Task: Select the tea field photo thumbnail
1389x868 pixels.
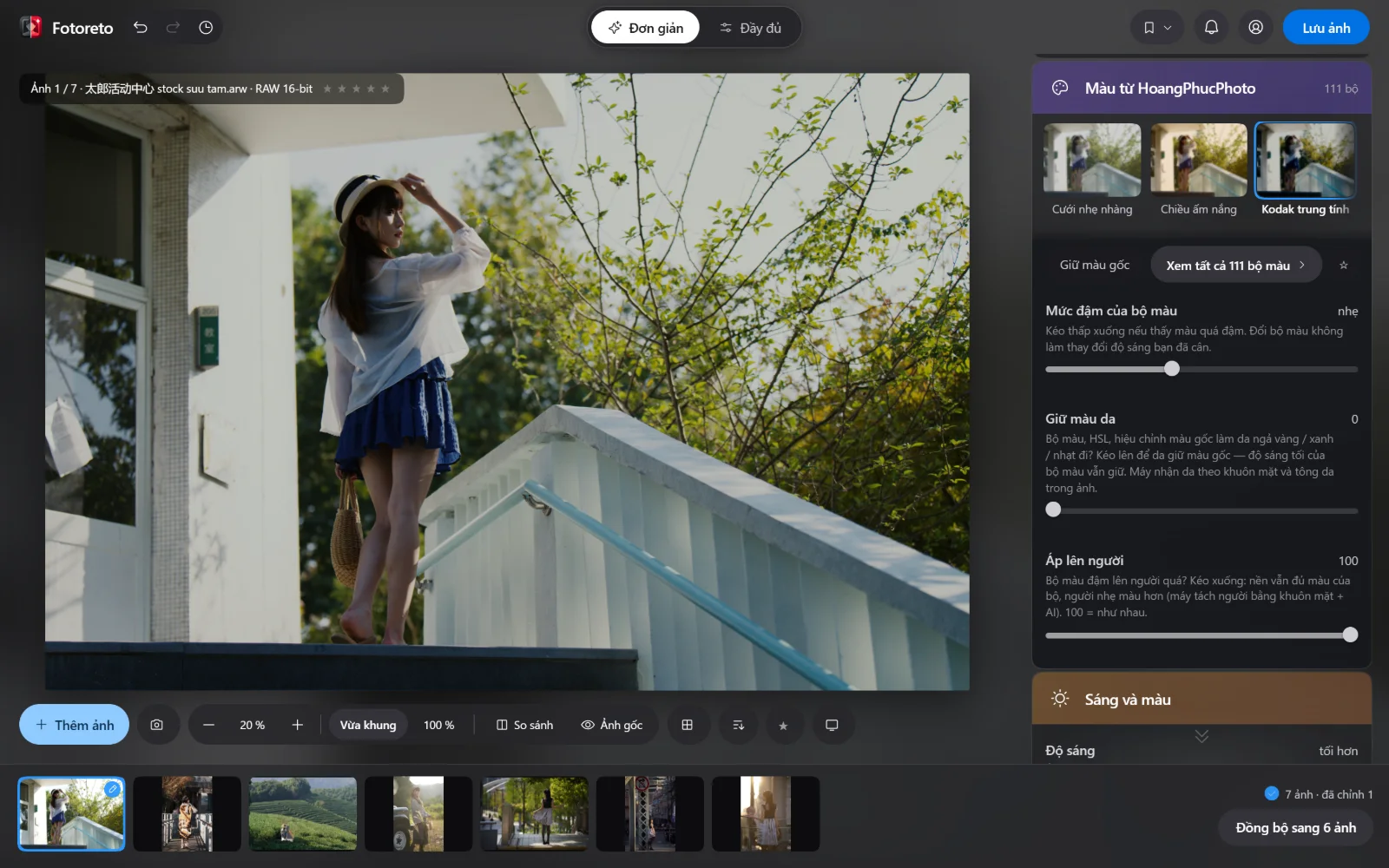Action: [x=303, y=813]
